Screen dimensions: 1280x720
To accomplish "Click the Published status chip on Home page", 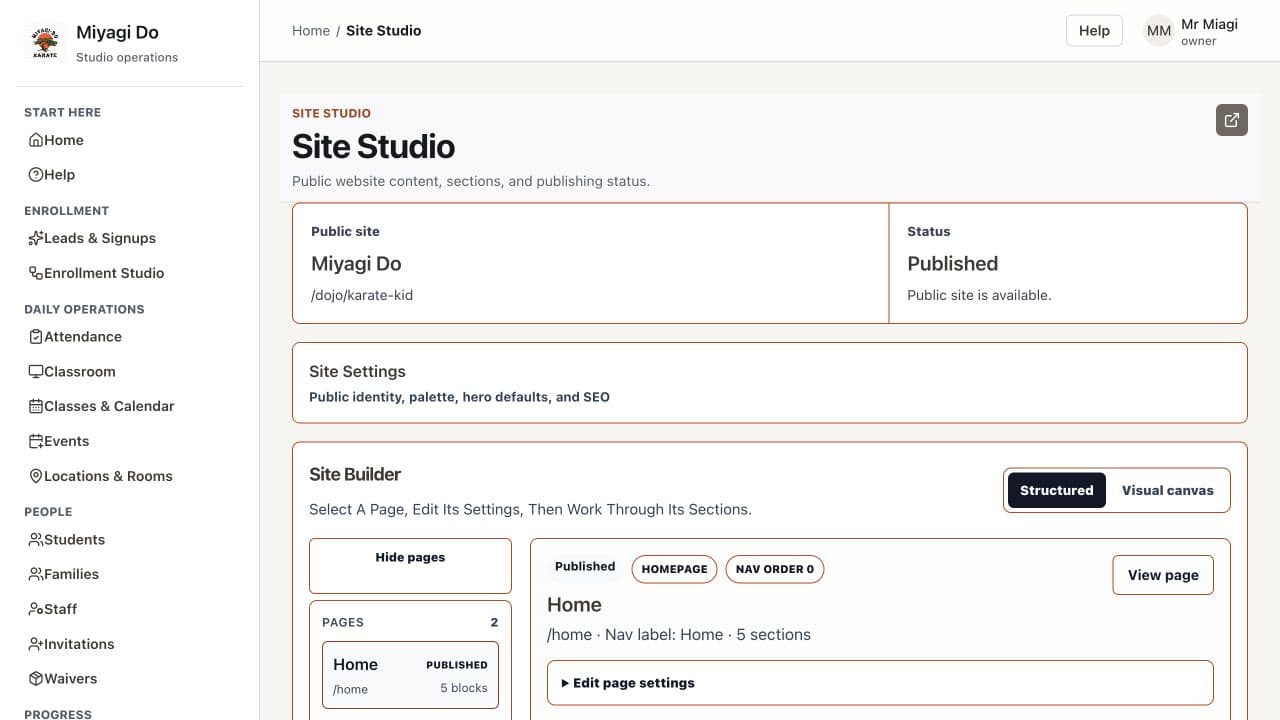I will tap(585, 566).
